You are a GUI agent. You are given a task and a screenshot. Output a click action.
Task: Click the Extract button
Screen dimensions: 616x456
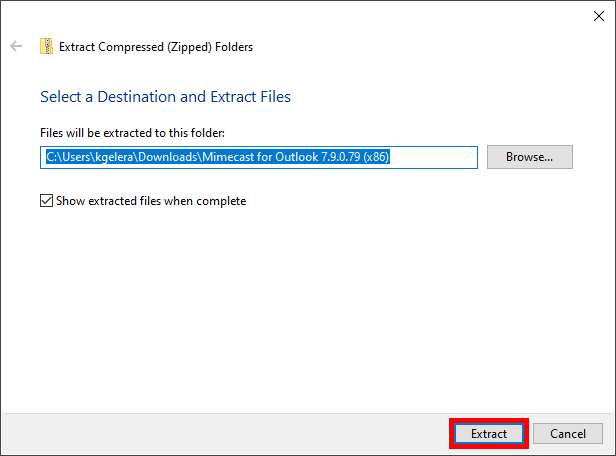(x=489, y=434)
